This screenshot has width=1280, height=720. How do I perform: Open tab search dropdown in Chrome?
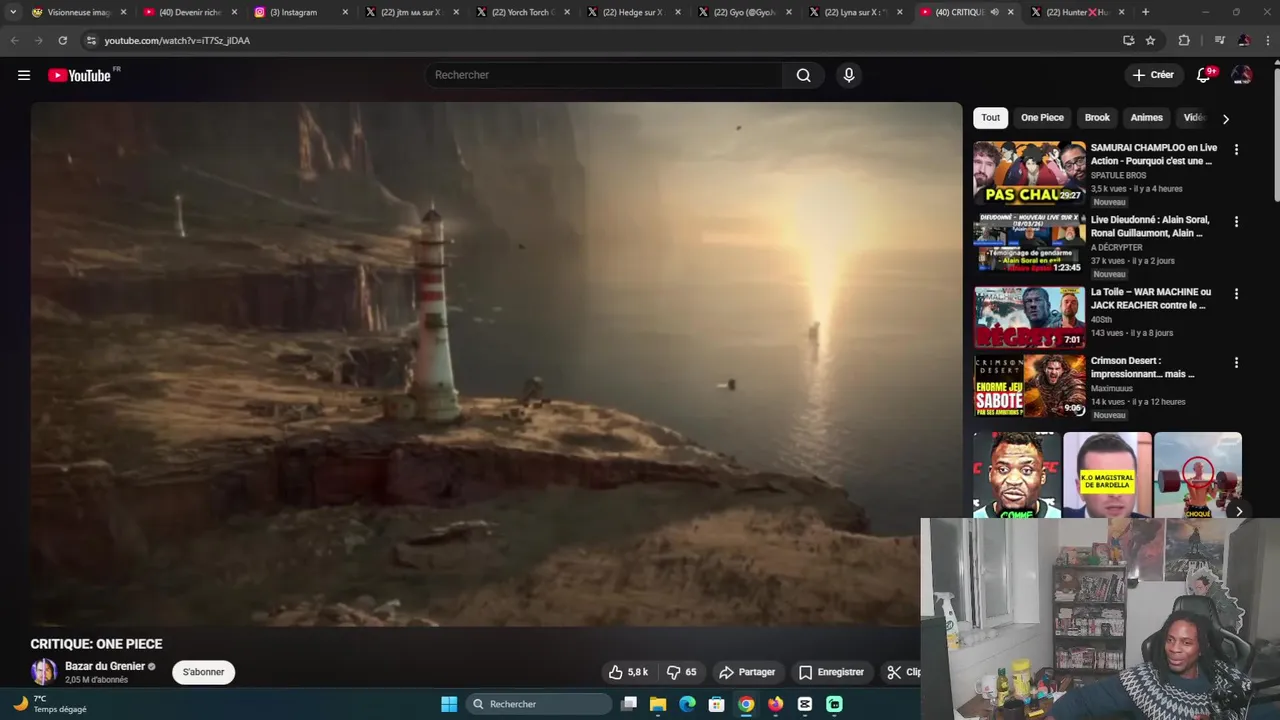(12, 12)
